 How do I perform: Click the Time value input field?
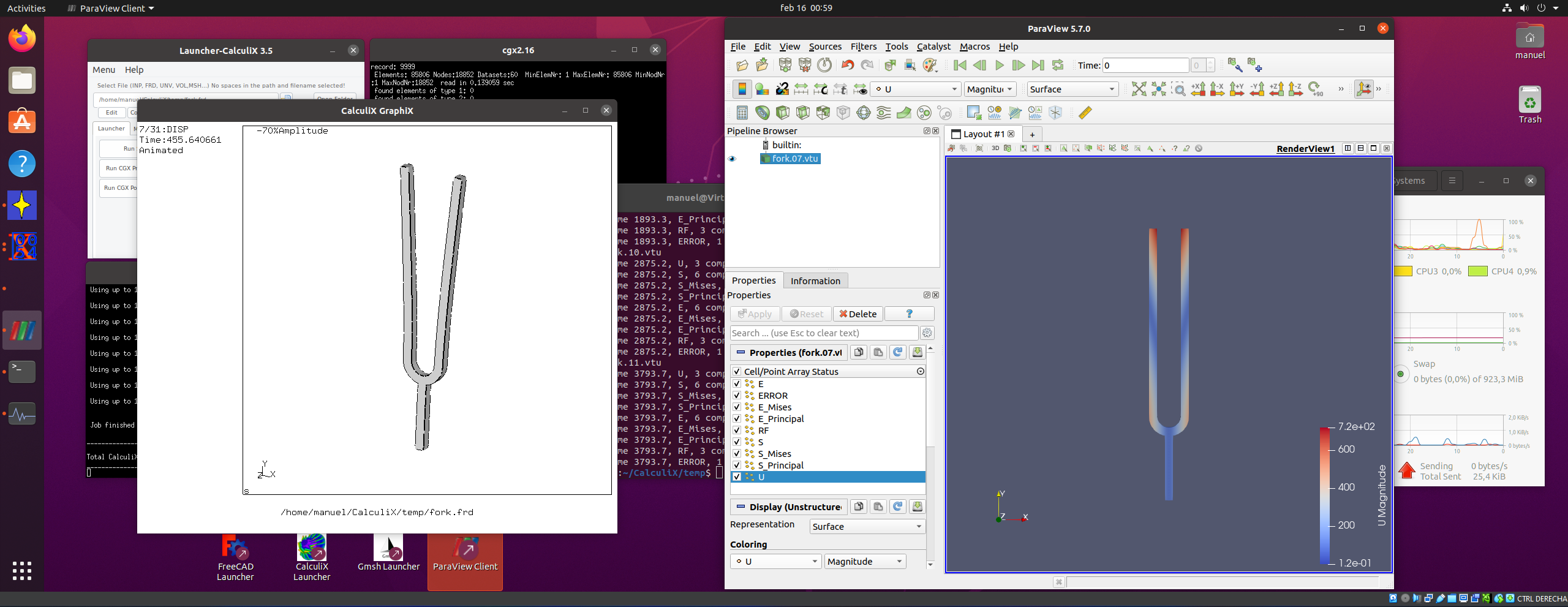(x=1146, y=66)
